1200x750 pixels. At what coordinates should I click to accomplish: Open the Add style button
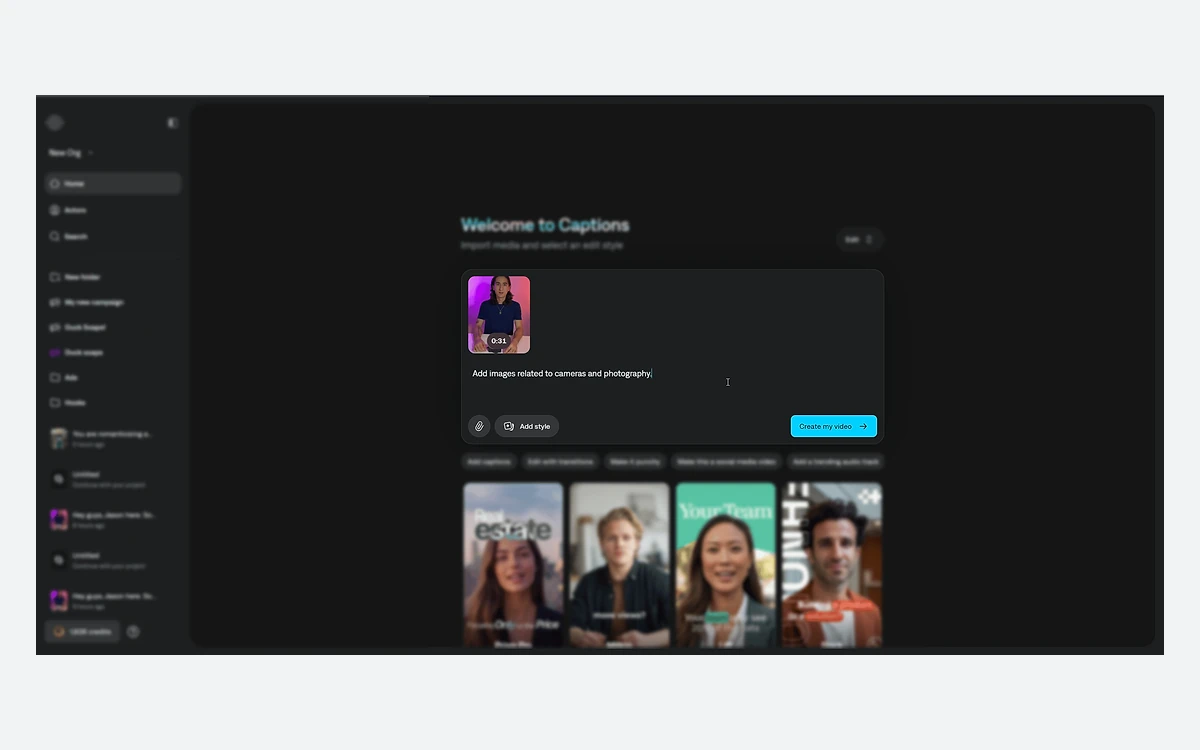click(x=527, y=426)
